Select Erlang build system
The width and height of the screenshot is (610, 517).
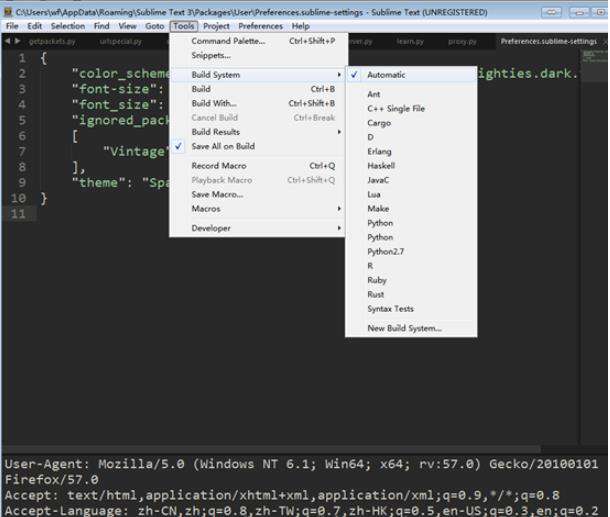pos(411,151)
